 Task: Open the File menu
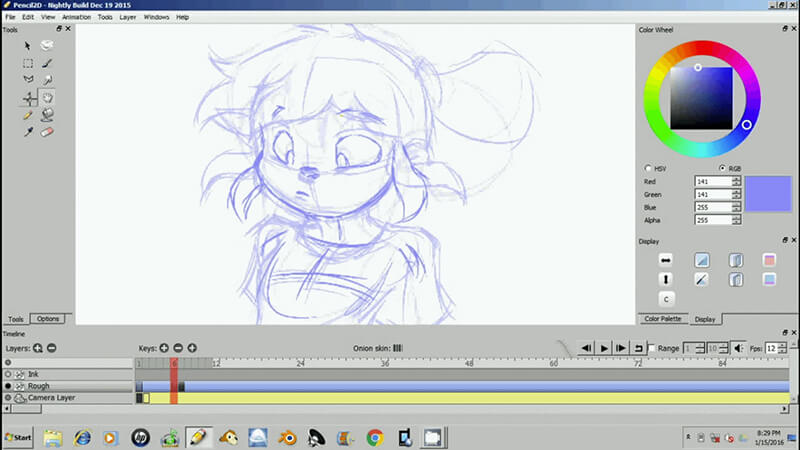click(x=10, y=17)
